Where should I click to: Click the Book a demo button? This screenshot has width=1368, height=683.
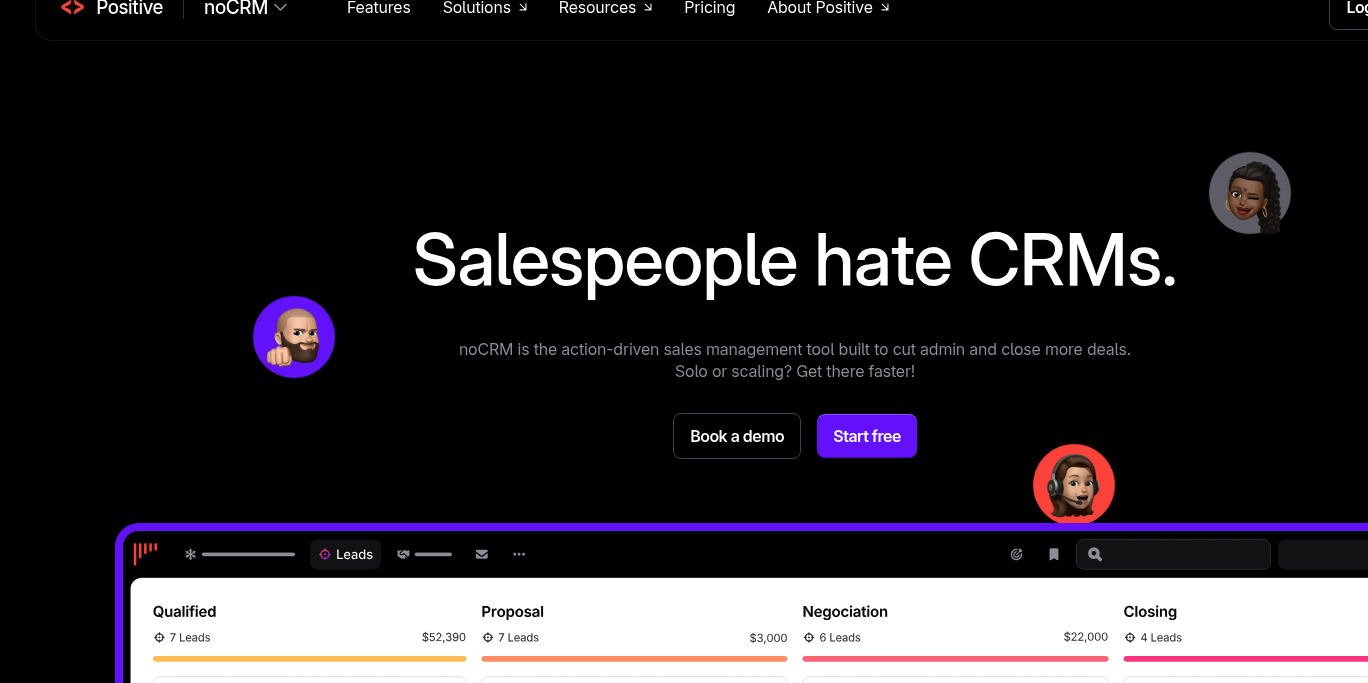click(x=737, y=436)
